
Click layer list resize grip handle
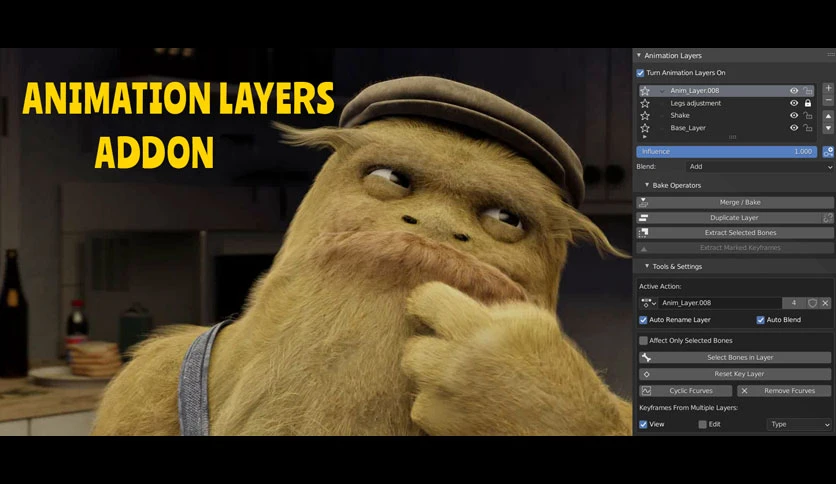[x=733, y=137]
